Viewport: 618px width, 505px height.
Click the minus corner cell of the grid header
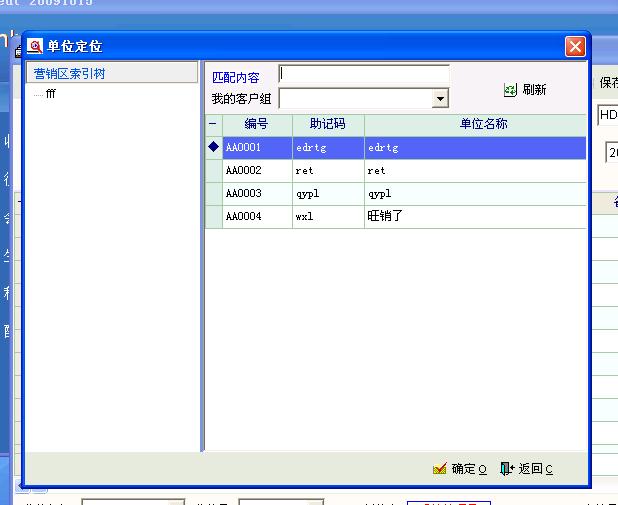[x=213, y=124]
